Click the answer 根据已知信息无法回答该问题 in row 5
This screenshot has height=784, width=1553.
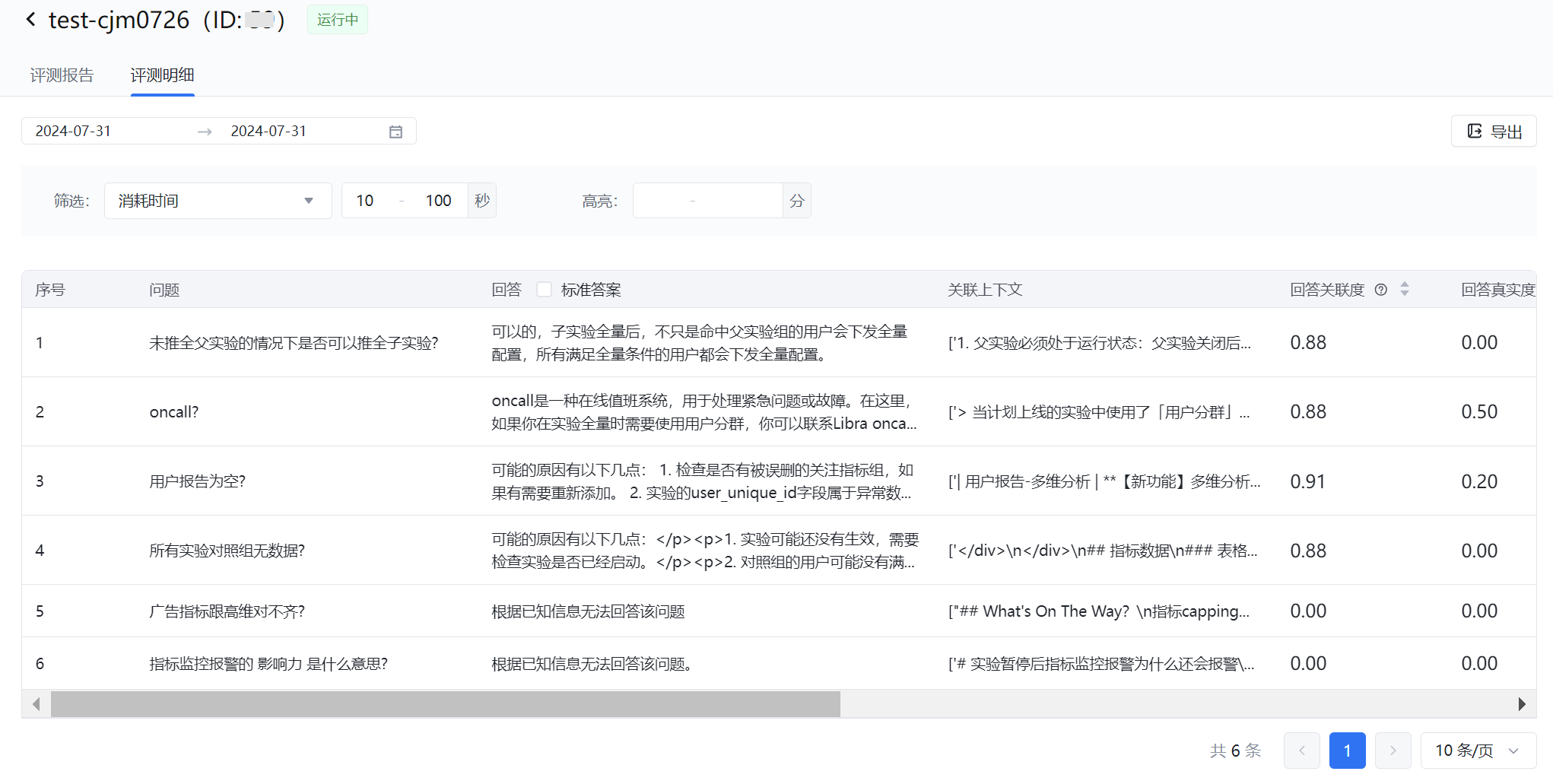pyautogui.click(x=588, y=611)
